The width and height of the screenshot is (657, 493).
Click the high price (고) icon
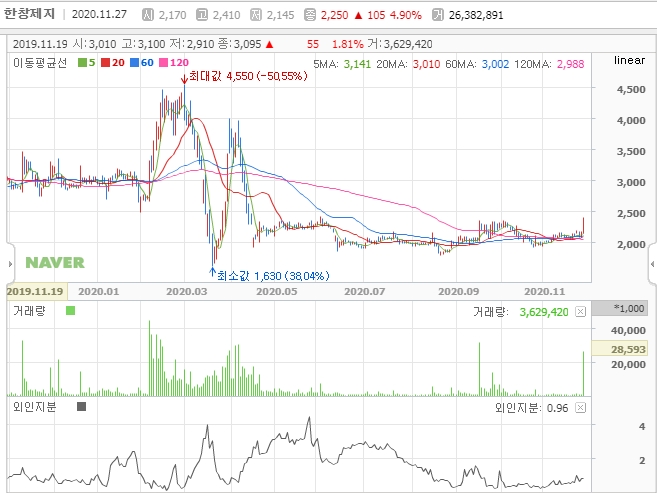point(202,15)
